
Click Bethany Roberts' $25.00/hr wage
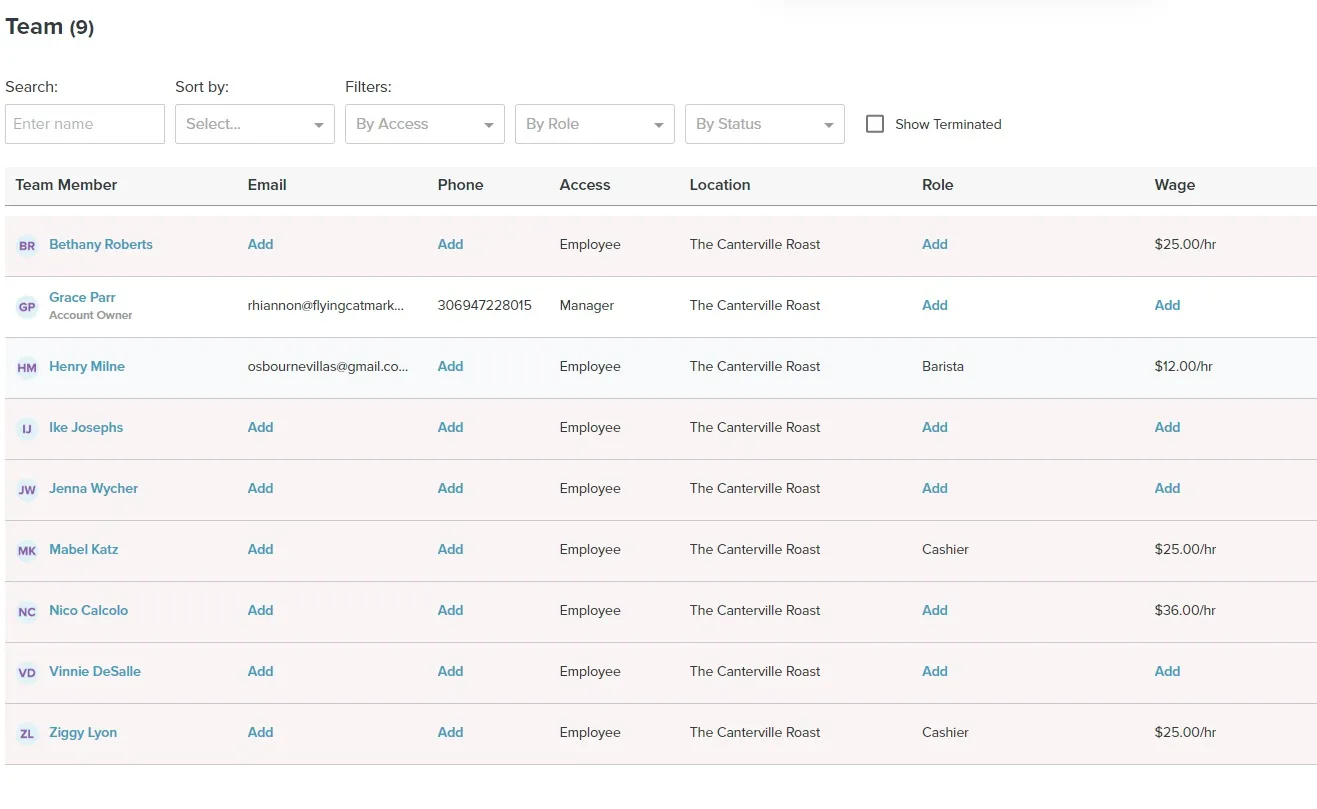[x=1186, y=244]
